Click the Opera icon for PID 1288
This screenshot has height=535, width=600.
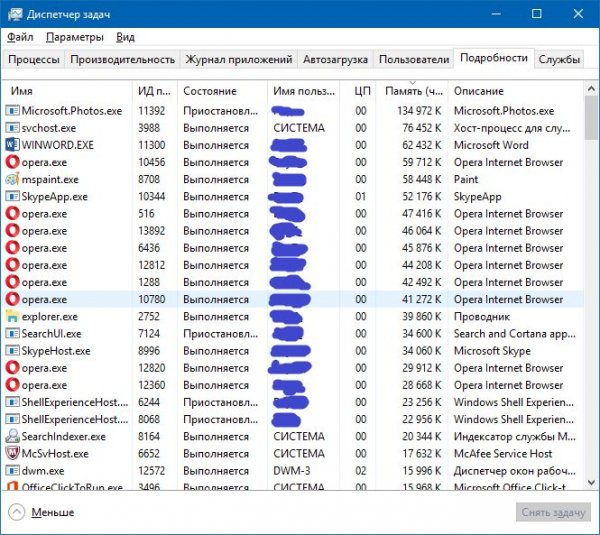[12, 282]
